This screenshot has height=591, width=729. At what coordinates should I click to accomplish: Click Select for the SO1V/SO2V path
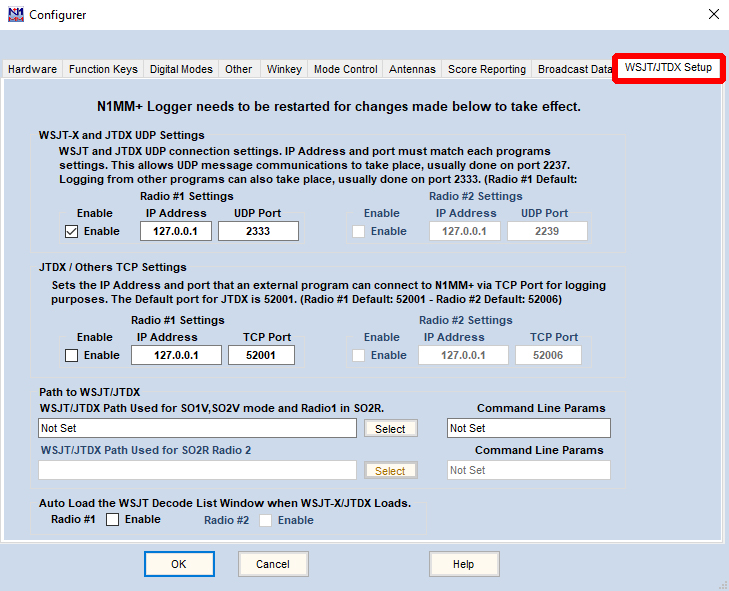pos(391,429)
